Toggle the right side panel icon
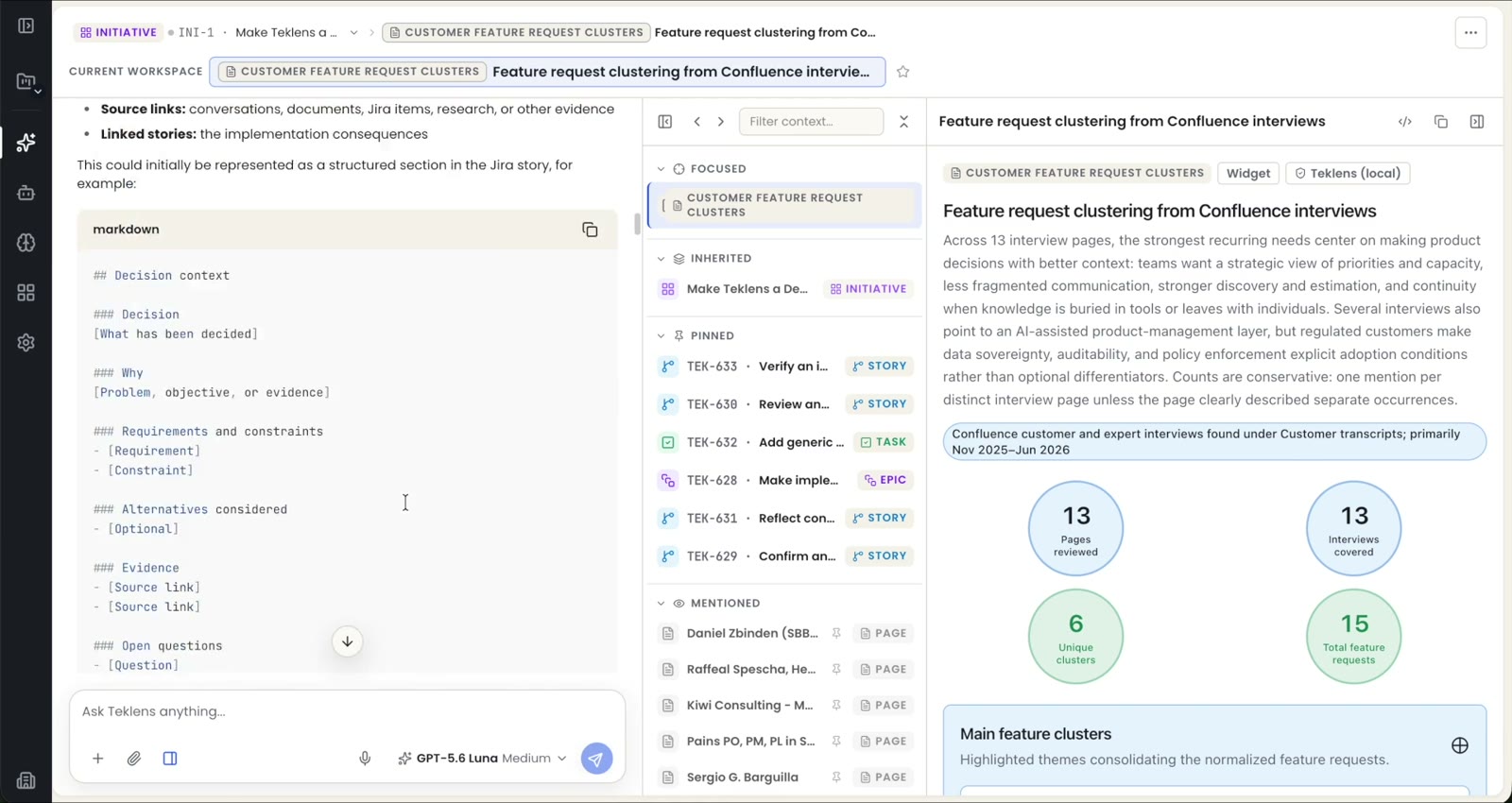This screenshot has height=803, width=1512. click(1477, 122)
